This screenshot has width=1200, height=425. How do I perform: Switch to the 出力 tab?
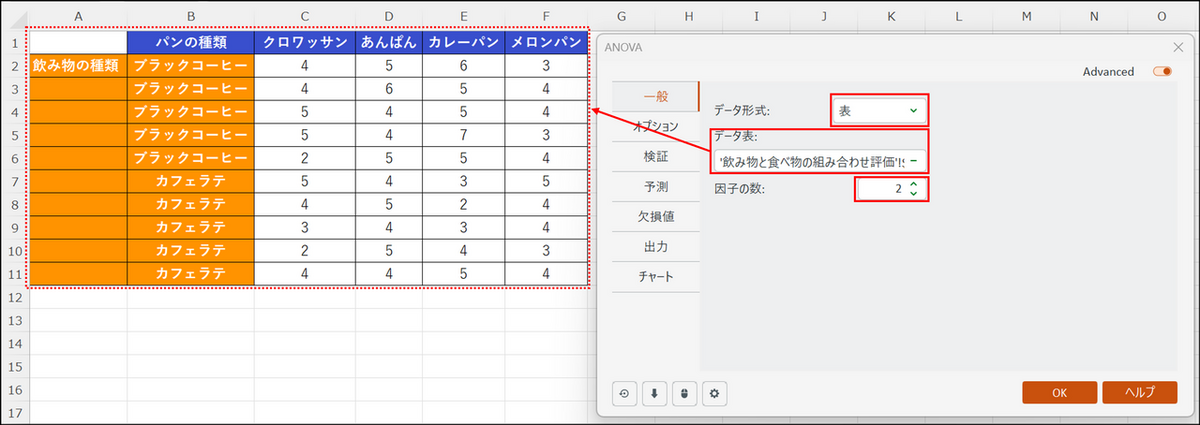655,246
